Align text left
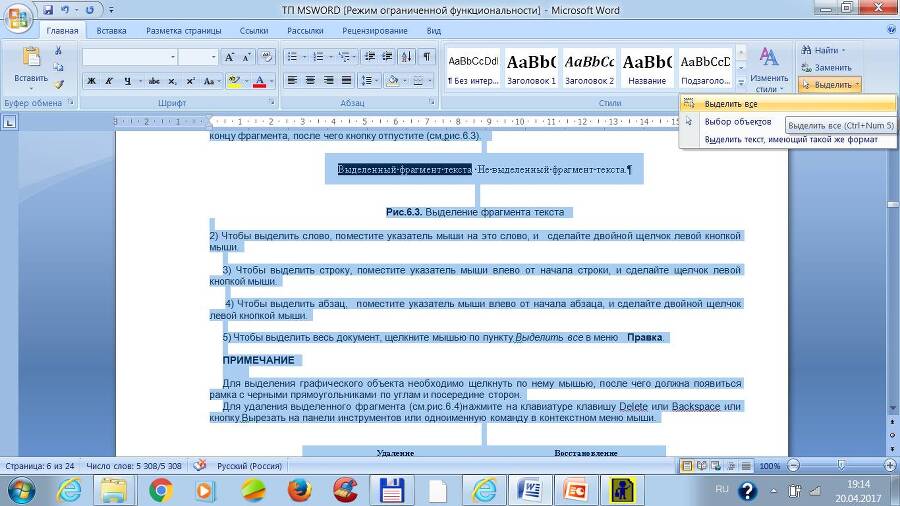This screenshot has width=900, height=506. (293, 81)
